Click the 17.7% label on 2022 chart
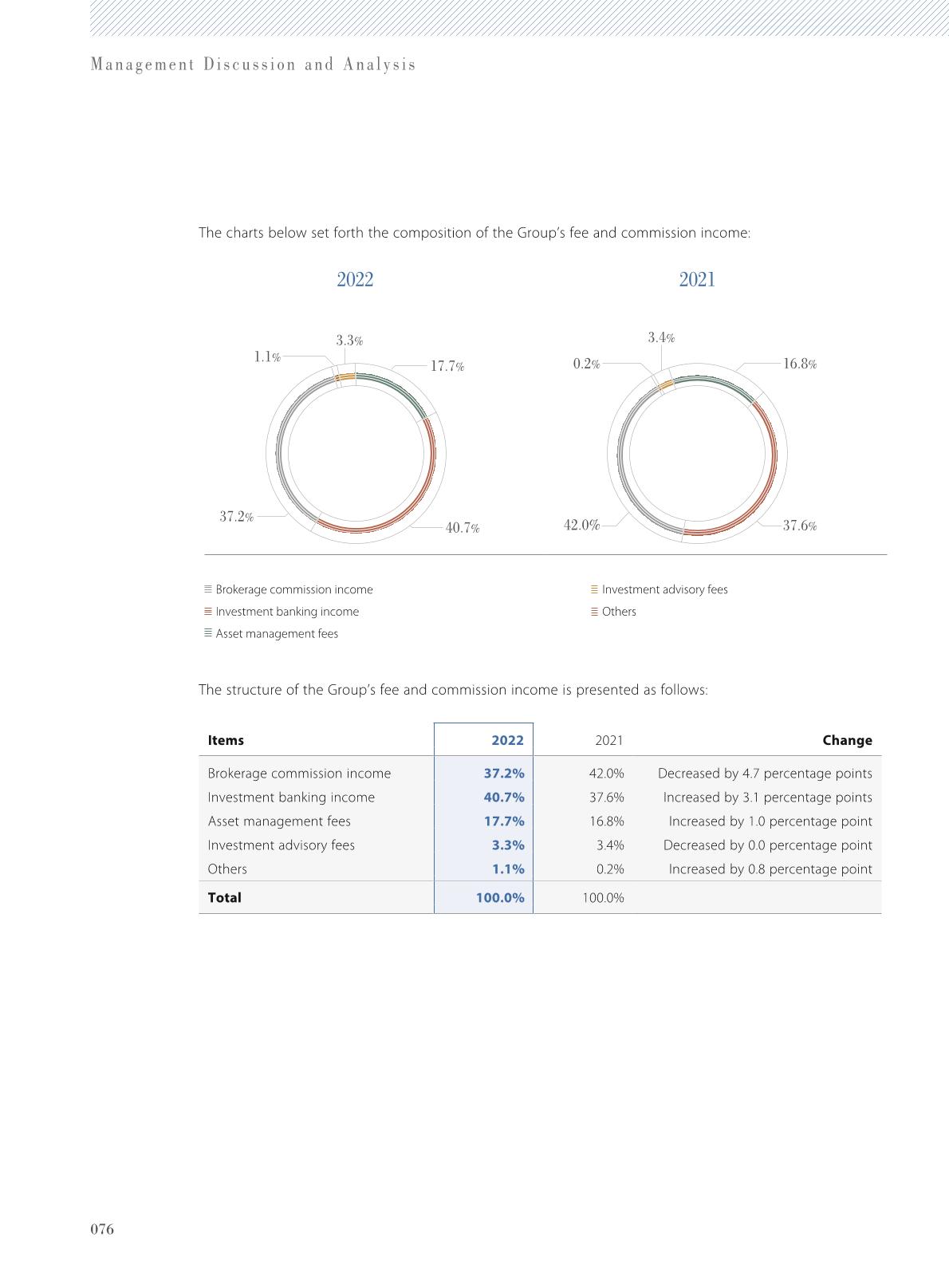949x1288 pixels. pyautogui.click(x=447, y=367)
